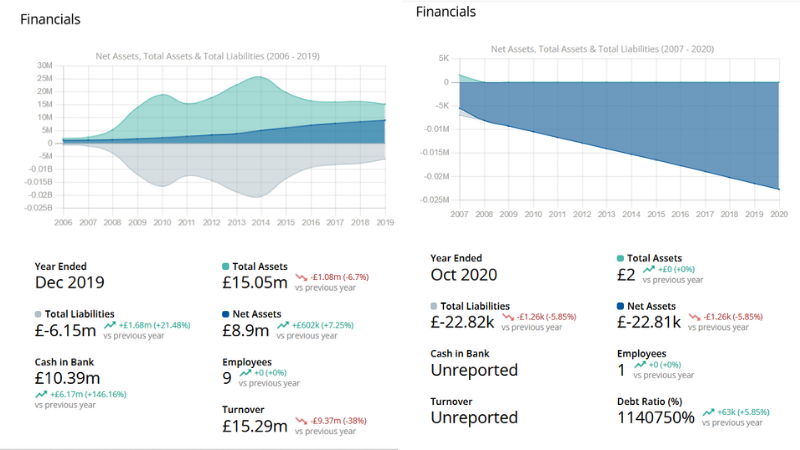Click trend arrow beside the 1 Employees figure
The height and width of the screenshot is (450, 800).
[x=636, y=364]
